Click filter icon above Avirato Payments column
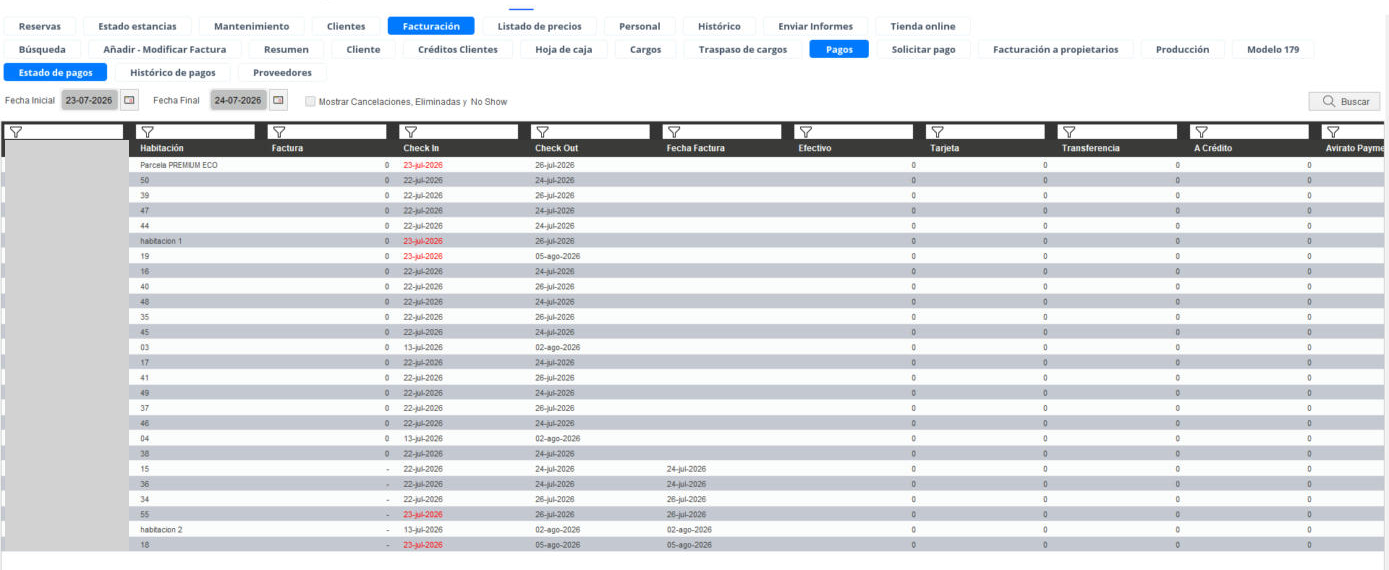The image size is (1389, 570). [1332, 131]
